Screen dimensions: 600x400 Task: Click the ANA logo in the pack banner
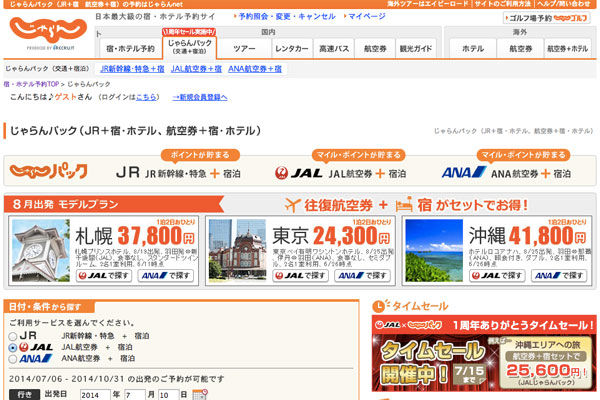(x=464, y=173)
